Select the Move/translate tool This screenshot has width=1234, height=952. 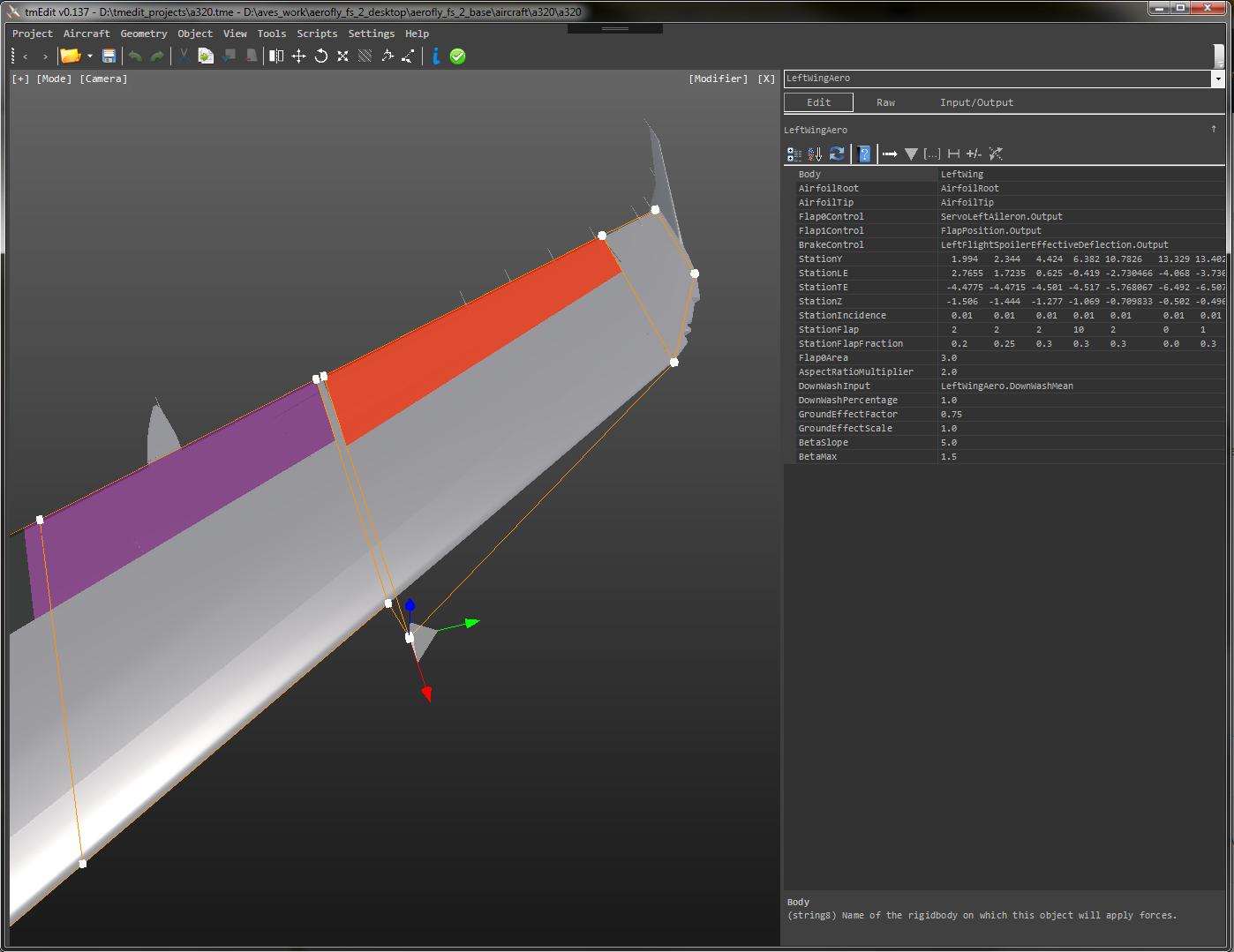[299, 56]
